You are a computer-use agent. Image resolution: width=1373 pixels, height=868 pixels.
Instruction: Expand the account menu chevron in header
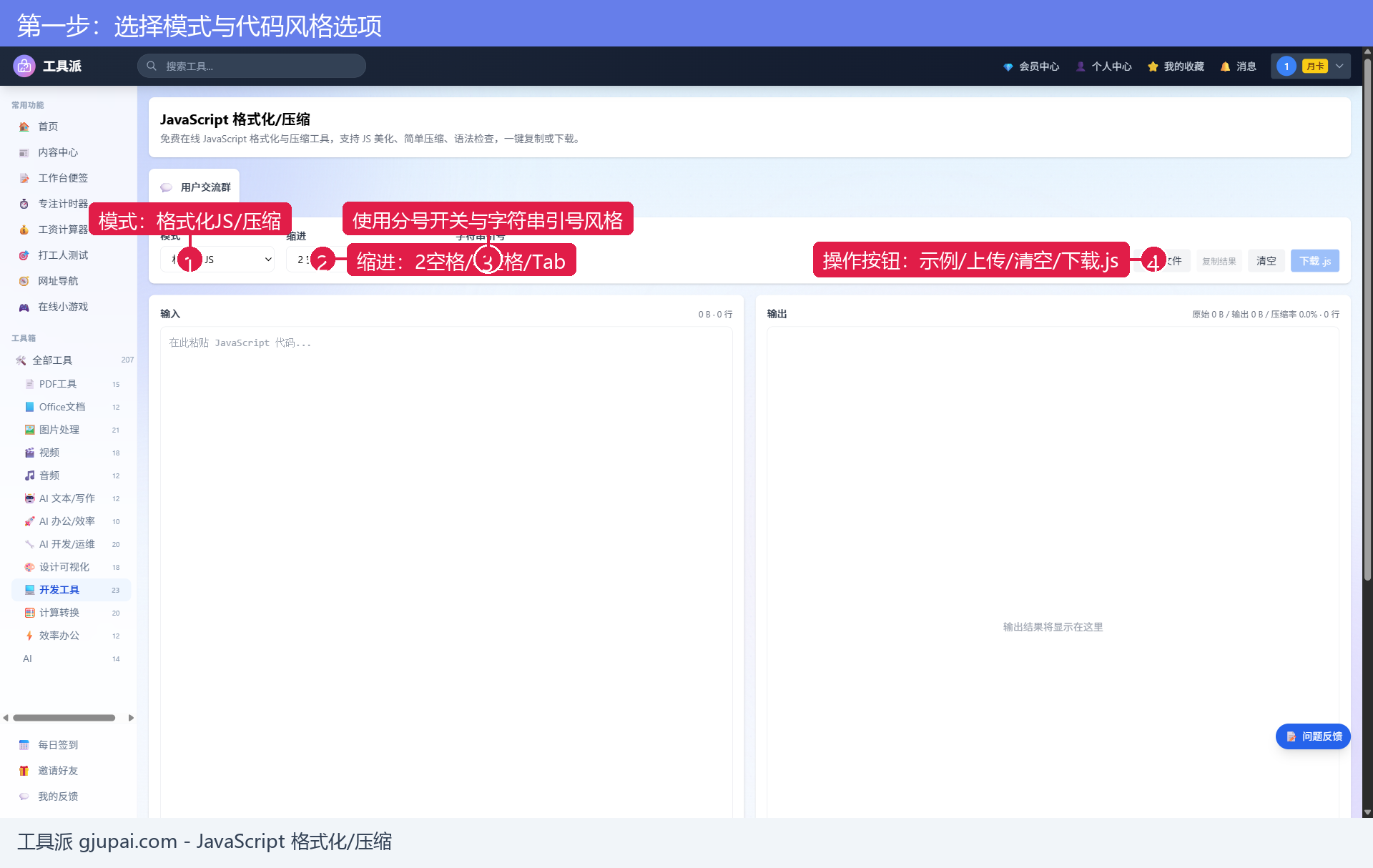[x=1339, y=66]
